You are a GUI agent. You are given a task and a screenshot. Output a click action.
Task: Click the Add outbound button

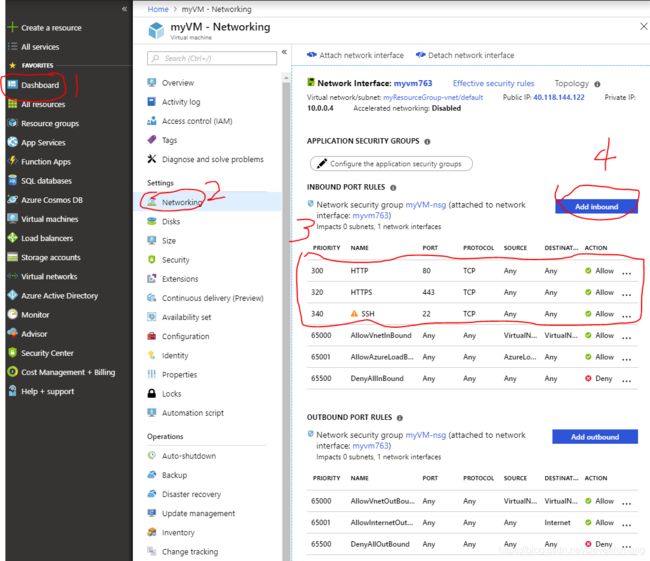pyautogui.click(x=595, y=437)
